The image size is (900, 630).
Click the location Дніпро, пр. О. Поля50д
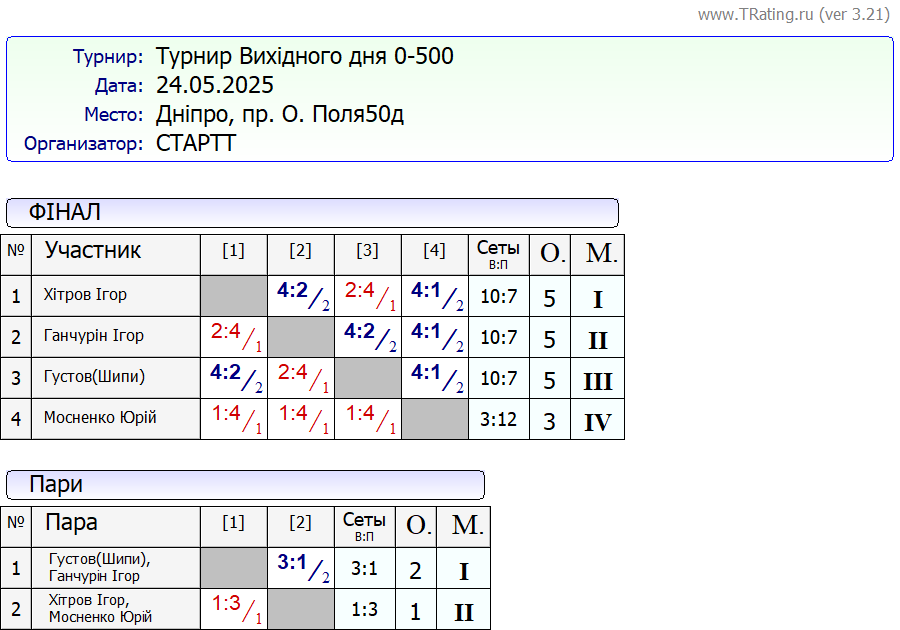(279, 114)
